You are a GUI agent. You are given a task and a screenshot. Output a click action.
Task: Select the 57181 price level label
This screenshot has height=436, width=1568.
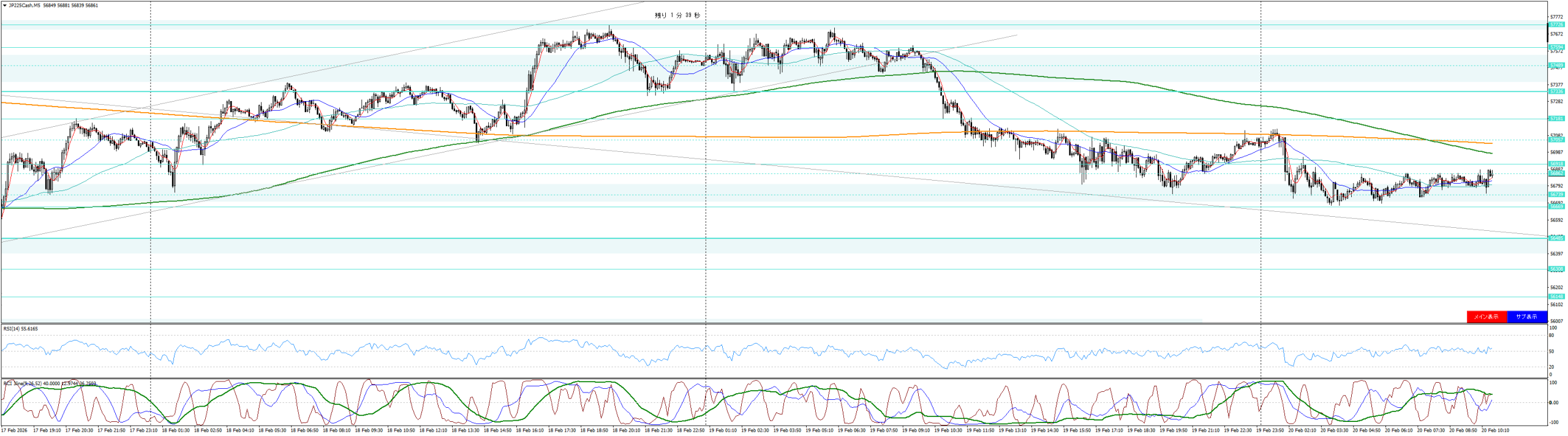pyautogui.click(x=1556, y=119)
